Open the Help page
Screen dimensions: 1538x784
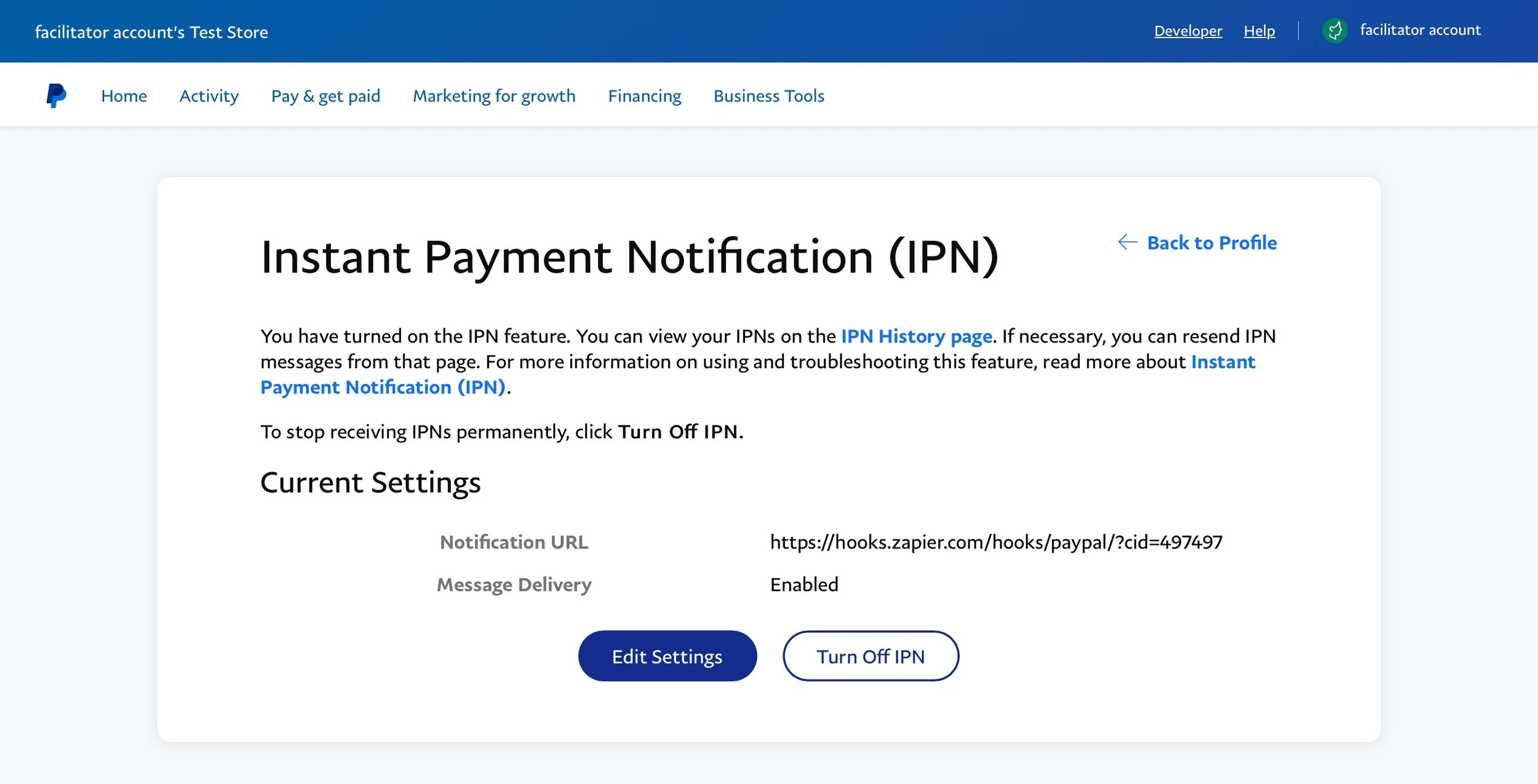pyautogui.click(x=1259, y=30)
